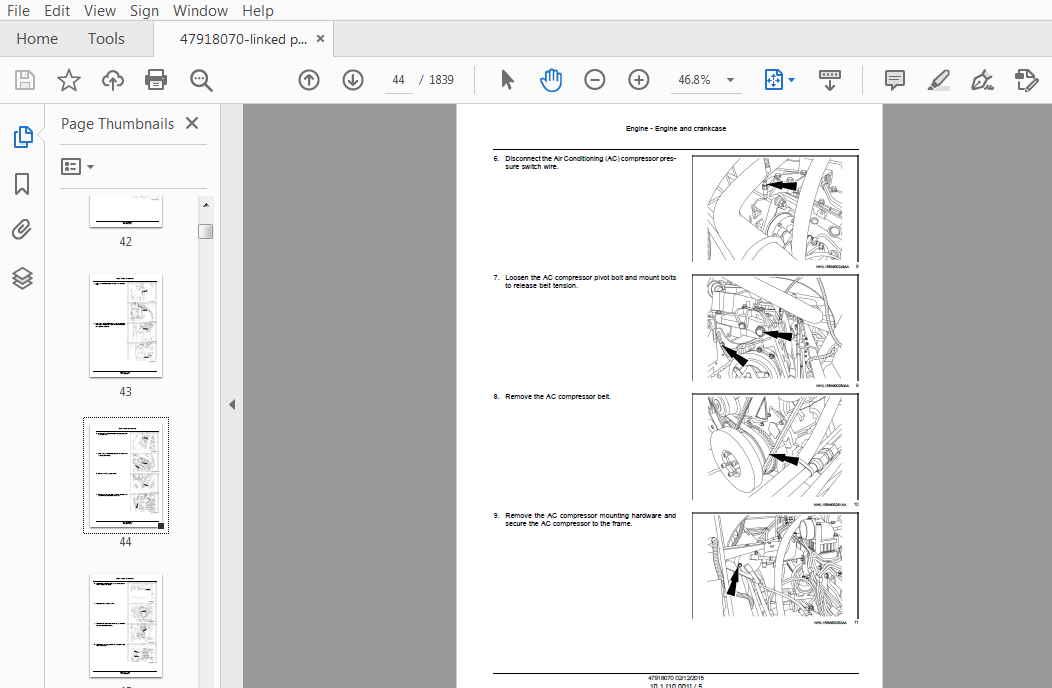The height and width of the screenshot is (688, 1052).
Task: Close the Page Thumbnails panel
Action: (192, 124)
